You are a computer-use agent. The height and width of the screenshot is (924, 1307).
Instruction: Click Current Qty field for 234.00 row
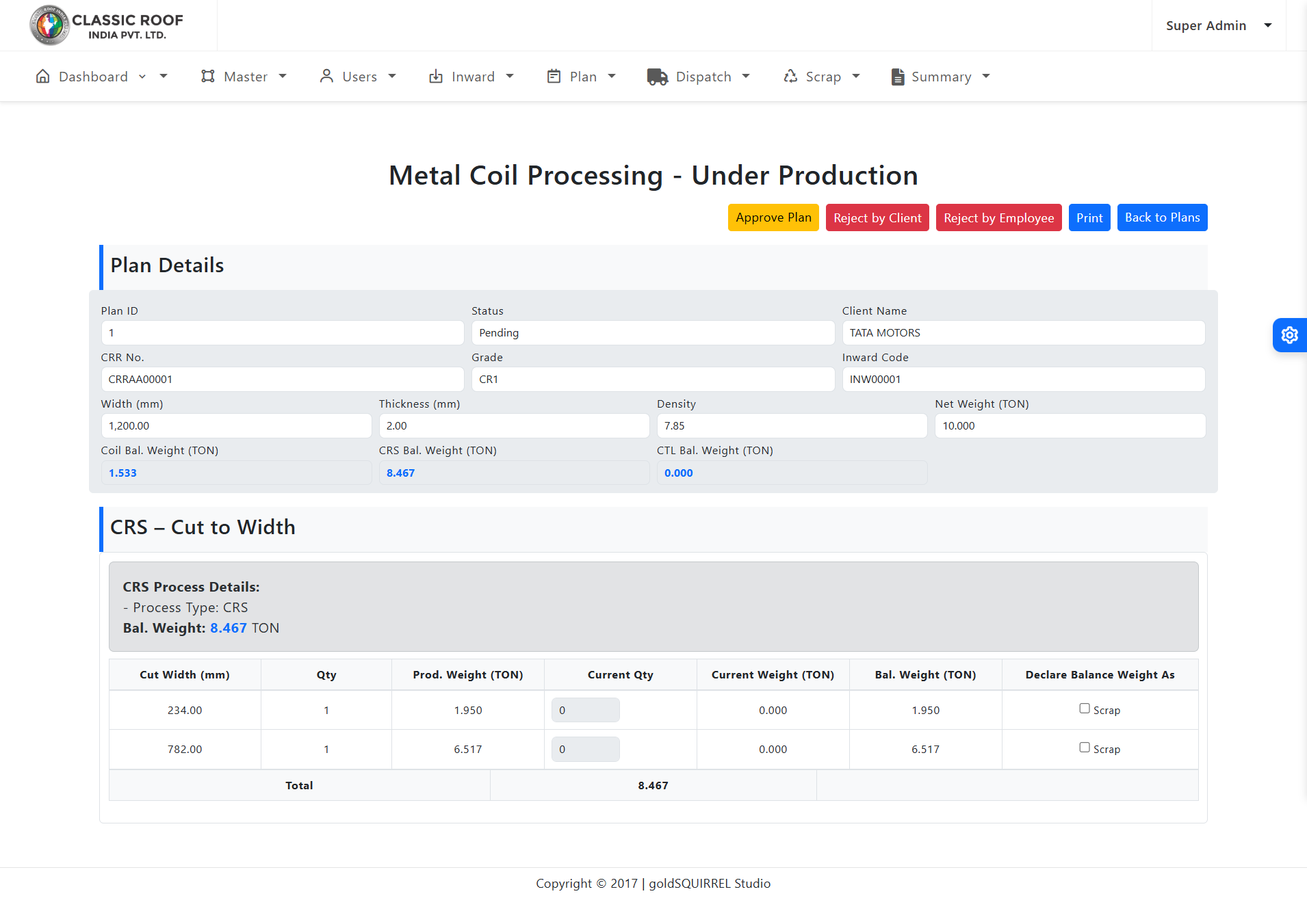click(x=585, y=710)
